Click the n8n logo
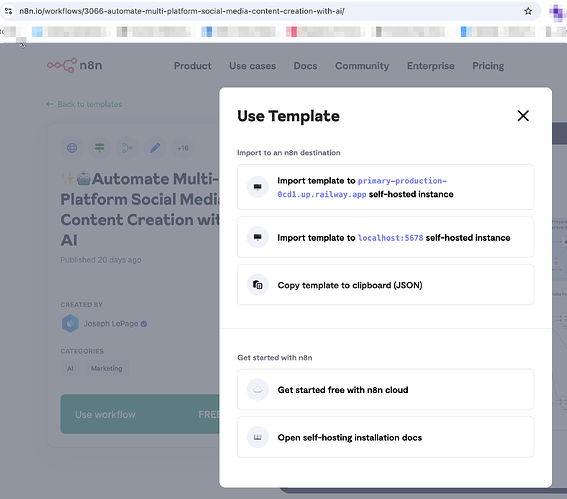The width and height of the screenshot is (567, 499). pos(74,65)
